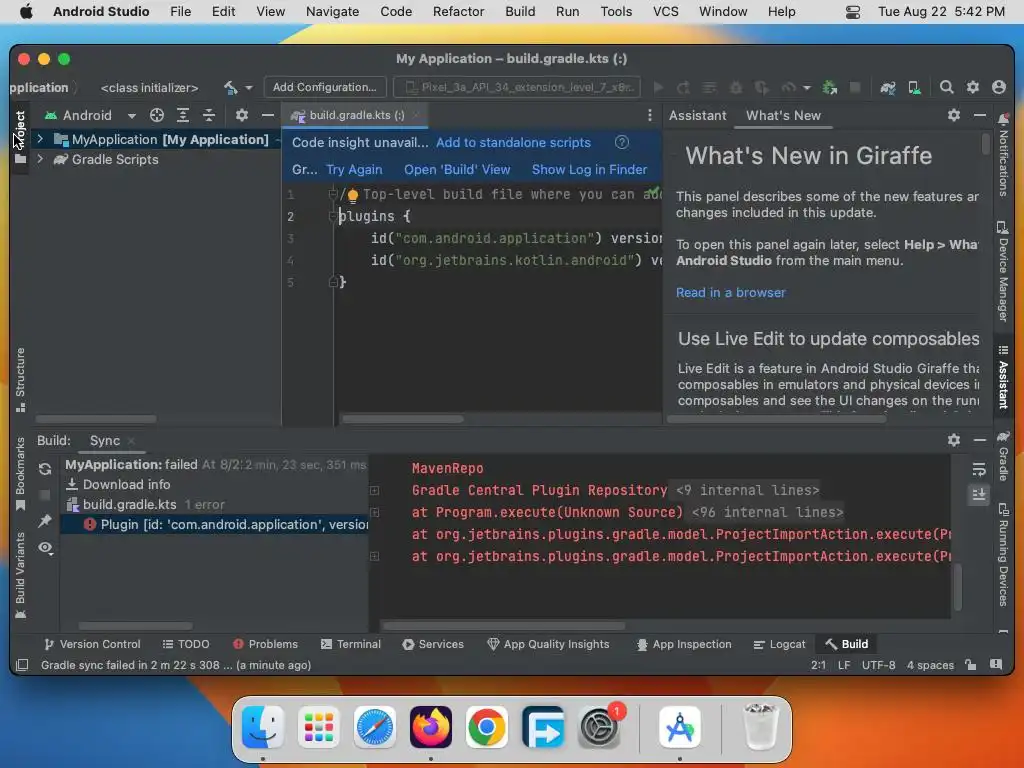Screen dimensions: 1024x768
Task: Toggle the Assistant side tool window
Action: [1003, 377]
